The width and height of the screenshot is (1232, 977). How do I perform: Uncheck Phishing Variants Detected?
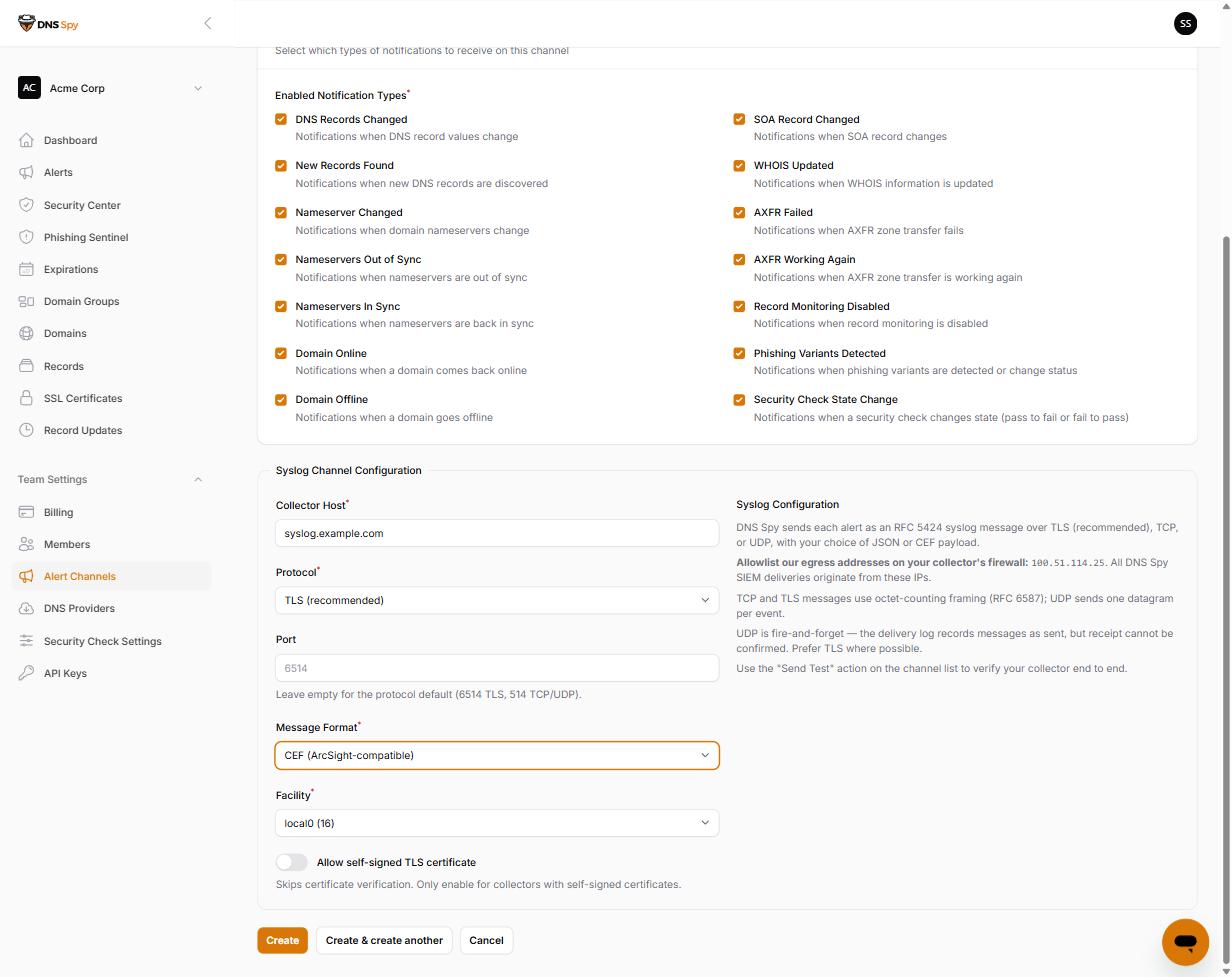739,353
